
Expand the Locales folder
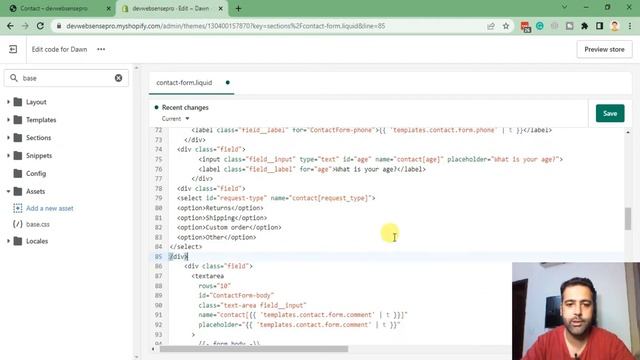pos(8,241)
